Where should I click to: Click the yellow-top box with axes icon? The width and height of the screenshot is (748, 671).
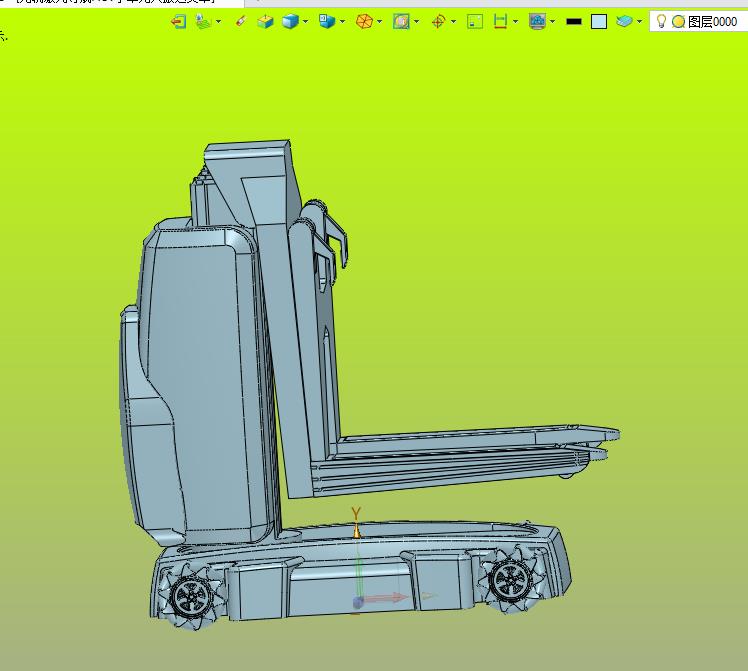[x=265, y=21]
